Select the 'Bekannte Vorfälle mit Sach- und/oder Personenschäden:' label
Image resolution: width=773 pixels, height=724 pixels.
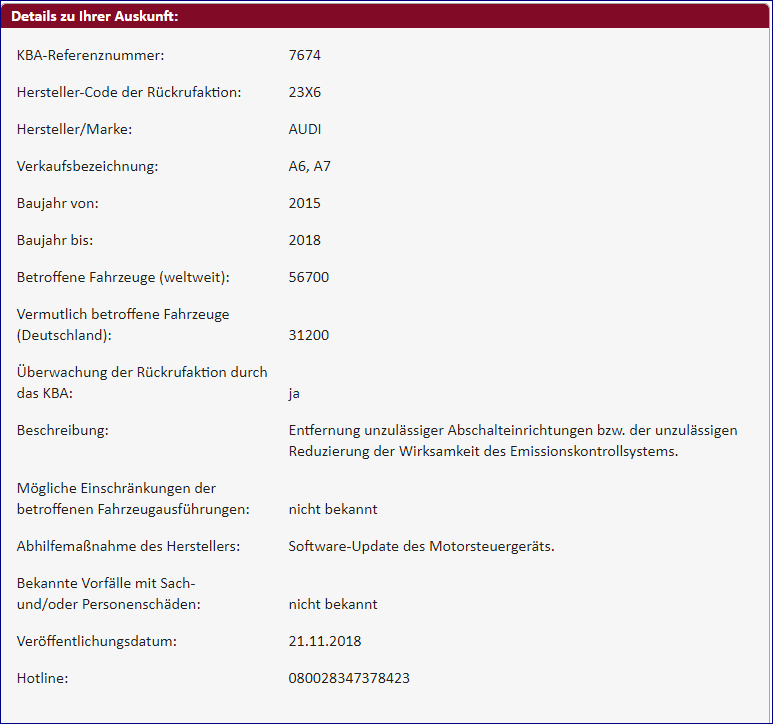pos(109,594)
